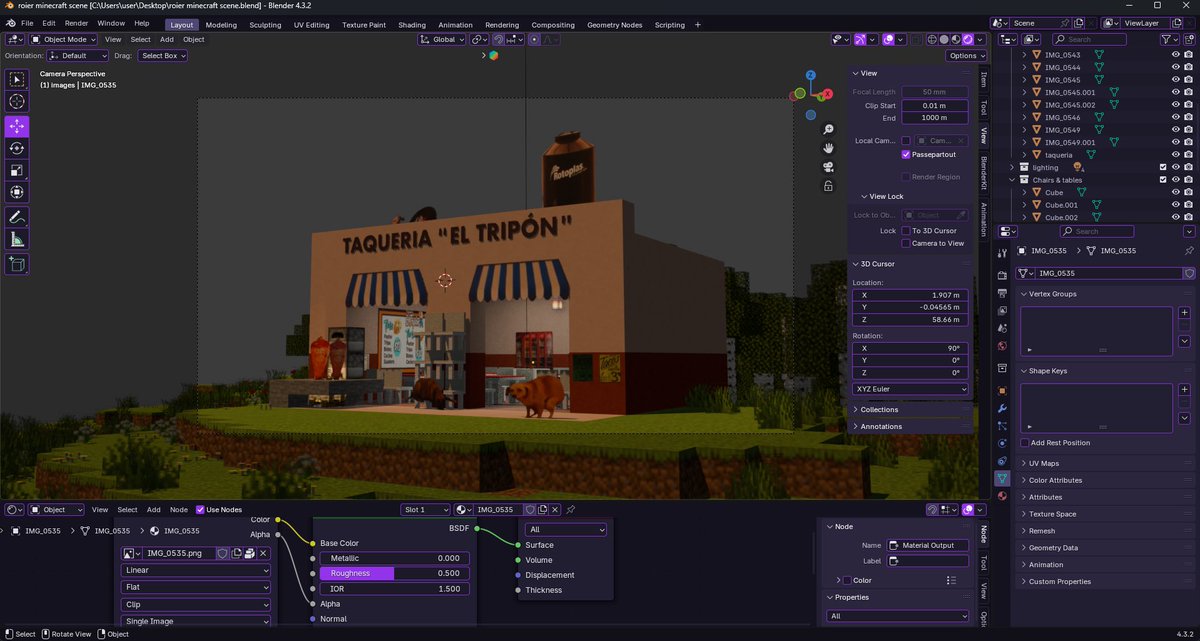
Task: Open the Object Data properties tab
Action: (1002, 479)
